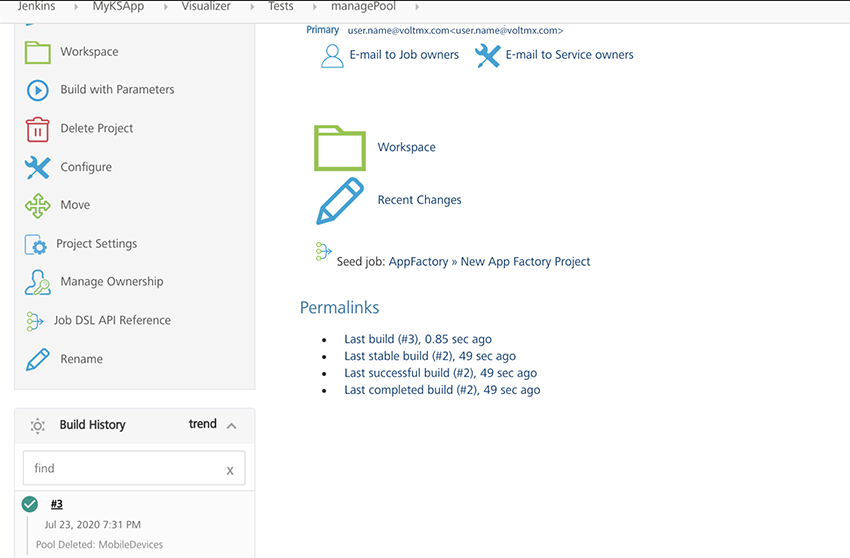Image resolution: width=850 pixels, height=558 pixels.
Task: Navigate to Tests breadcrumb item
Action: tap(281, 7)
